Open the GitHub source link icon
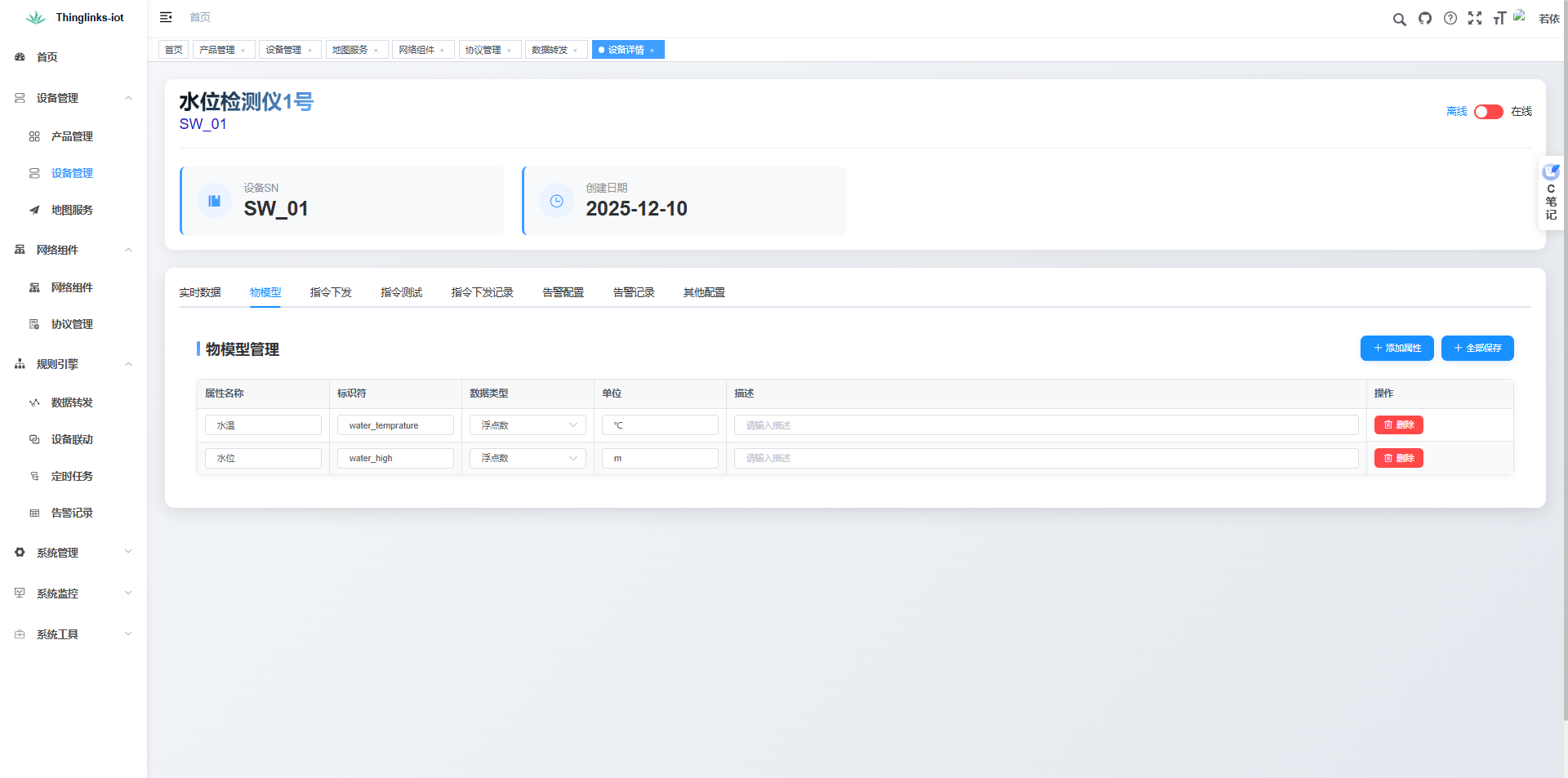The height and width of the screenshot is (778, 1568). point(1425,18)
